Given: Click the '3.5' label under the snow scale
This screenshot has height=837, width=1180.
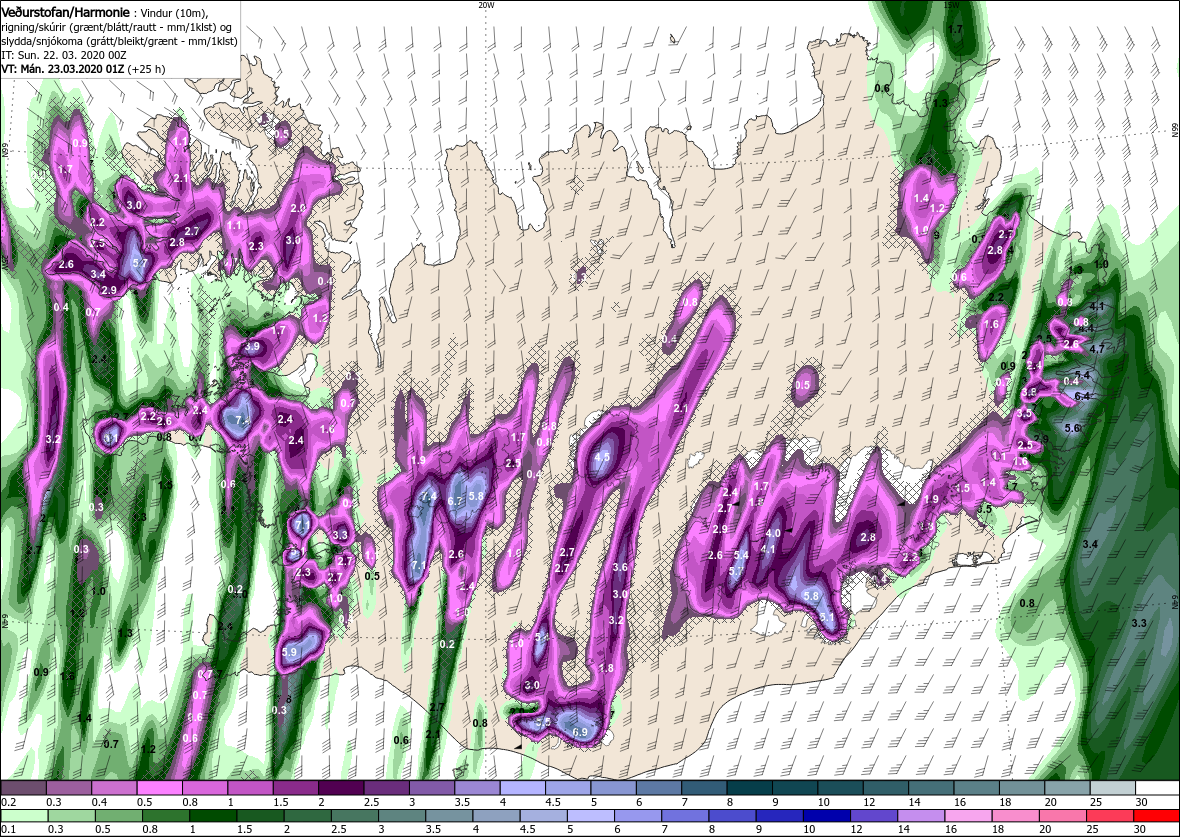Looking at the screenshot, I should [x=462, y=802].
